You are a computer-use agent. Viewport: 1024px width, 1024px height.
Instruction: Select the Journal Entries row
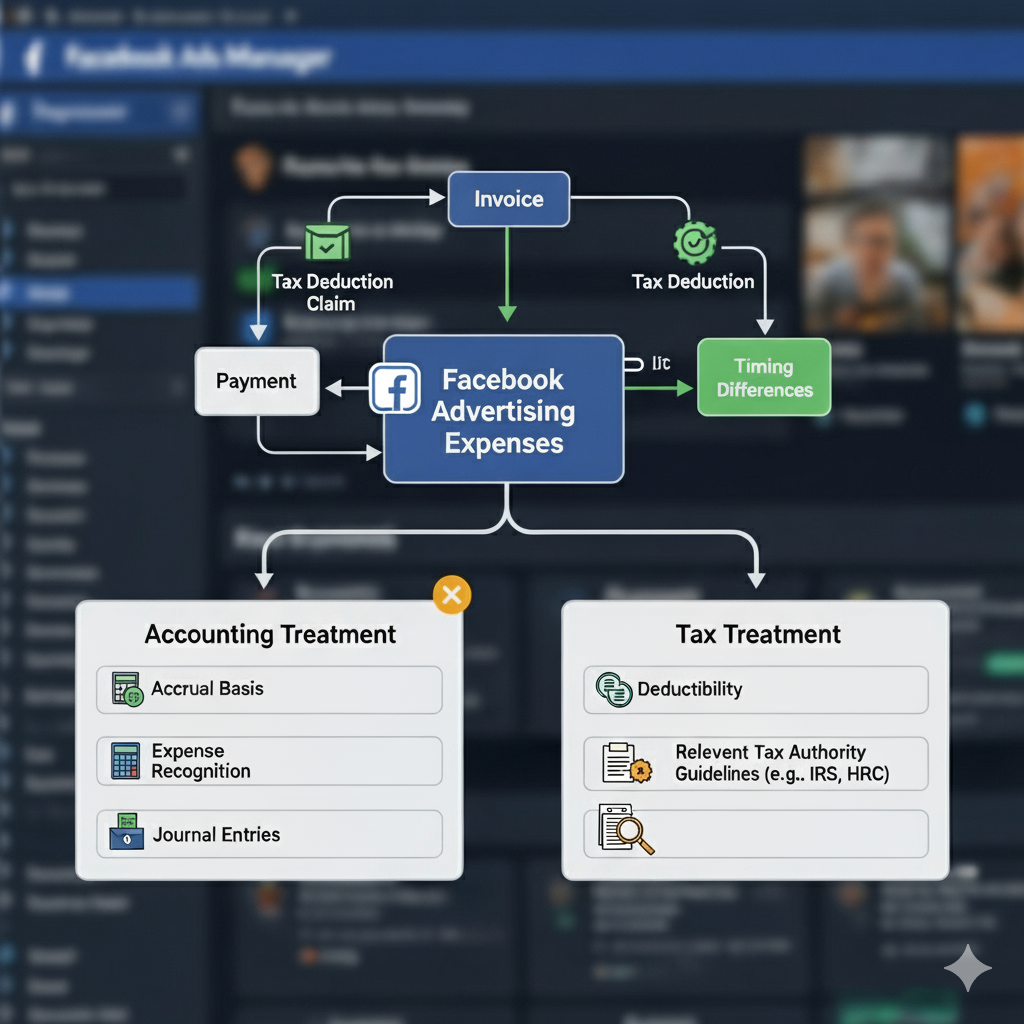pyautogui.click(x=269, y=834)
